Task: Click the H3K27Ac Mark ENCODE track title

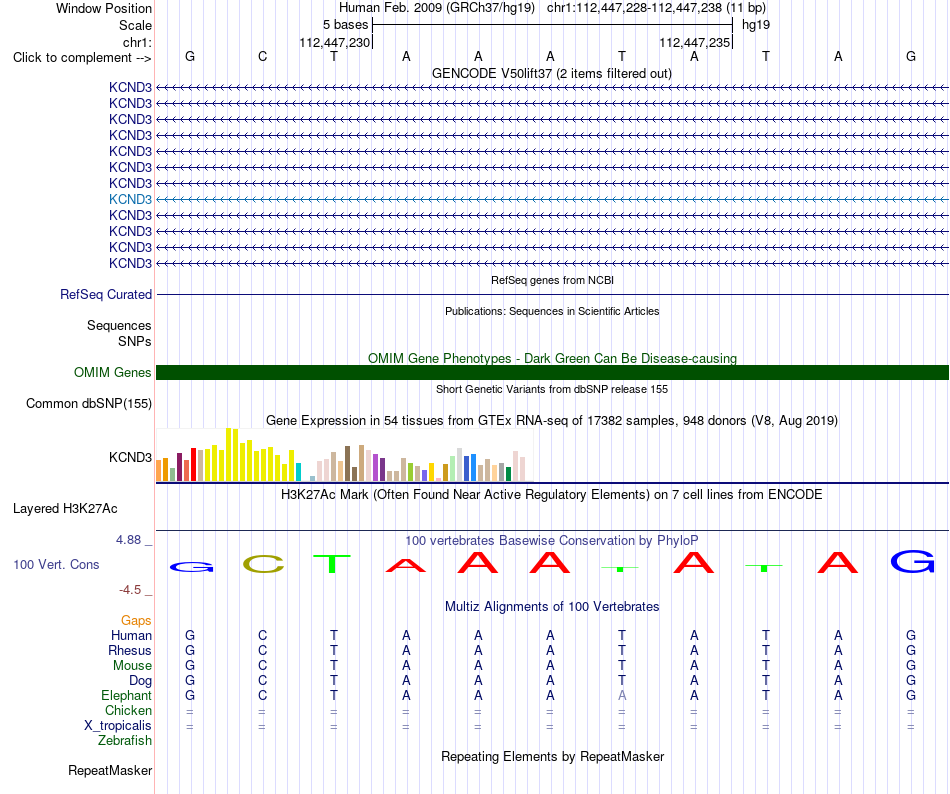Action: tap(552, 494)
